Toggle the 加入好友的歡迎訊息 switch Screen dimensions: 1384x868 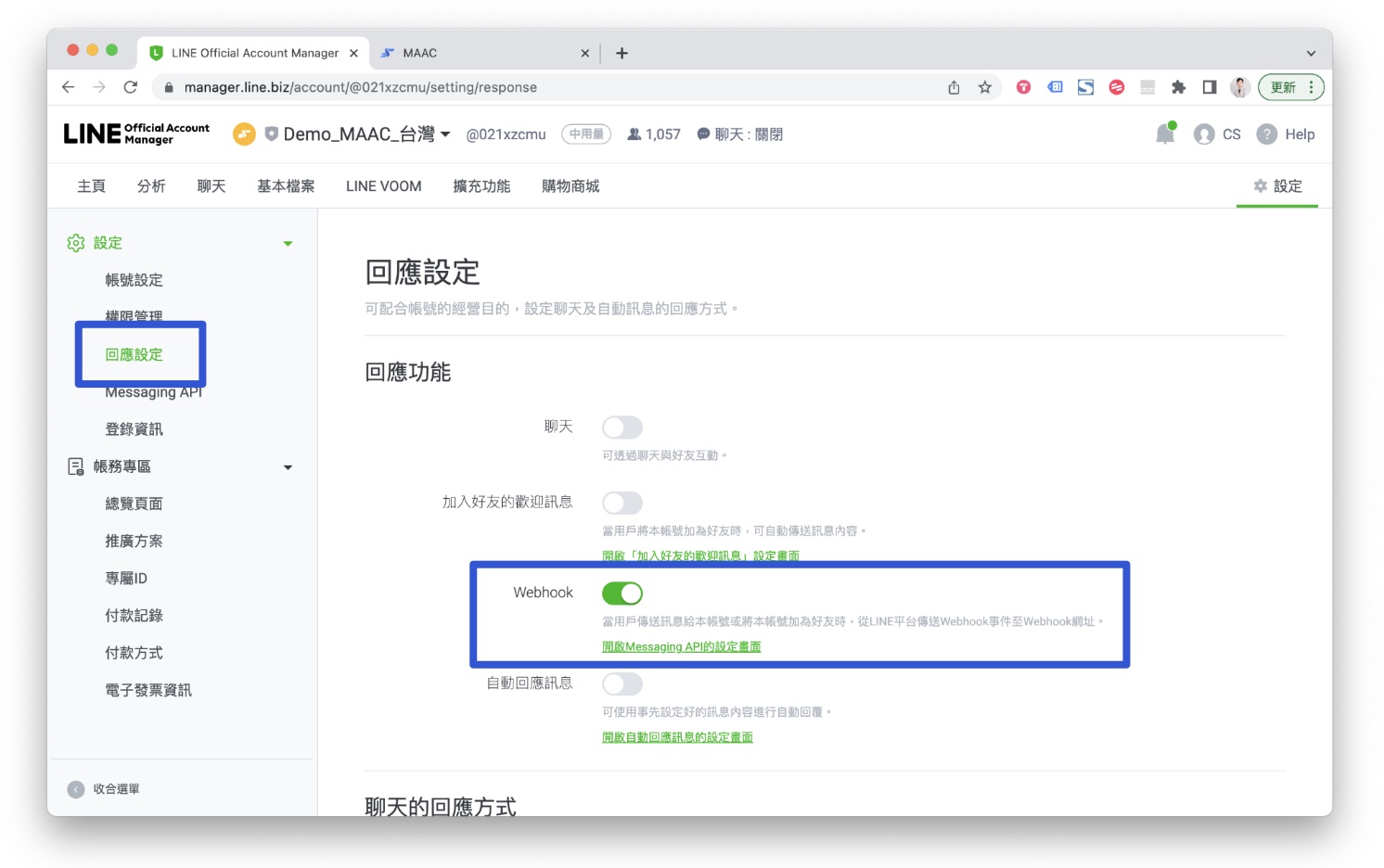tap(622, 504)
